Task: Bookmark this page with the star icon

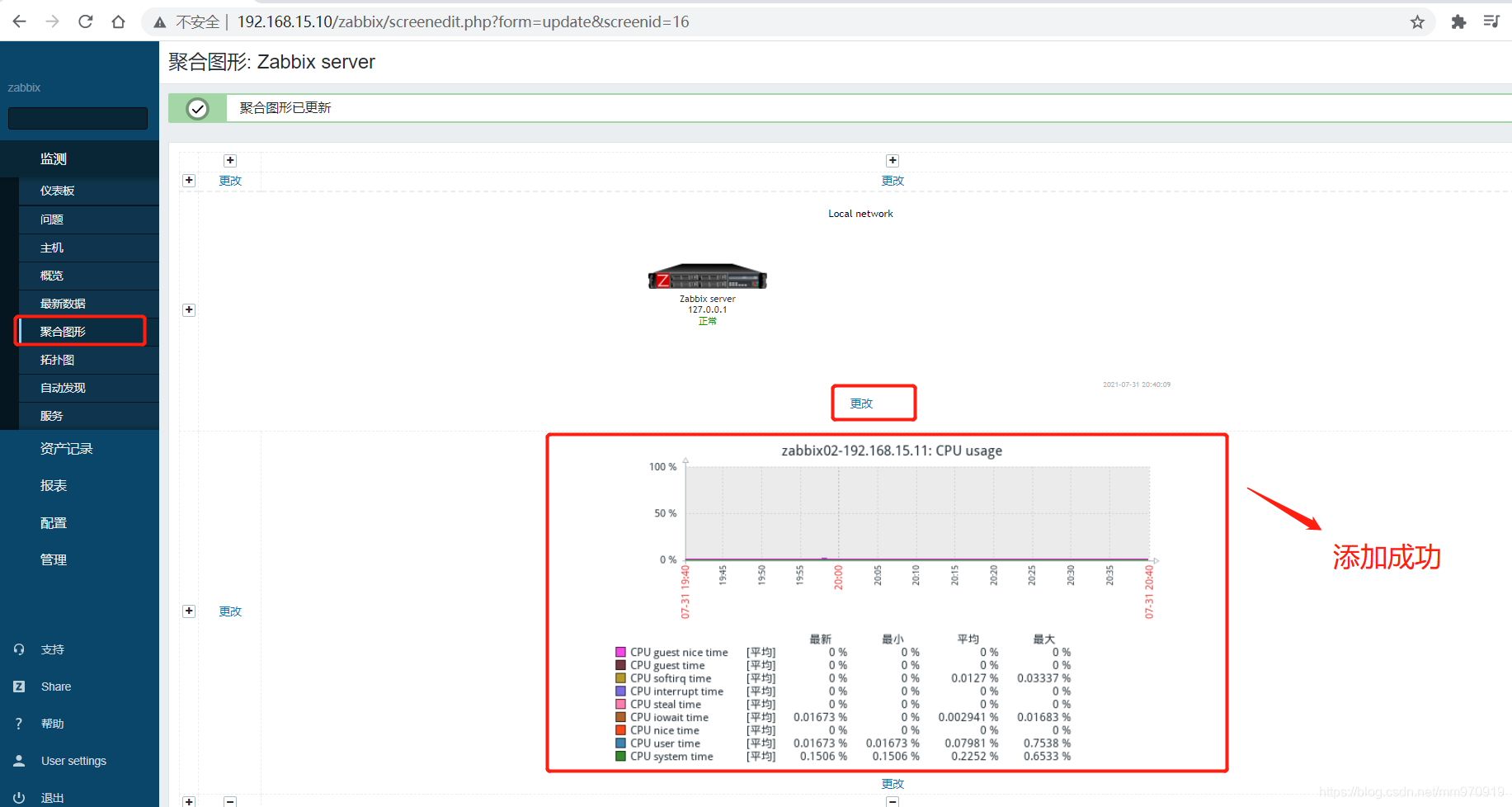Action: [x=1417, y=22]
